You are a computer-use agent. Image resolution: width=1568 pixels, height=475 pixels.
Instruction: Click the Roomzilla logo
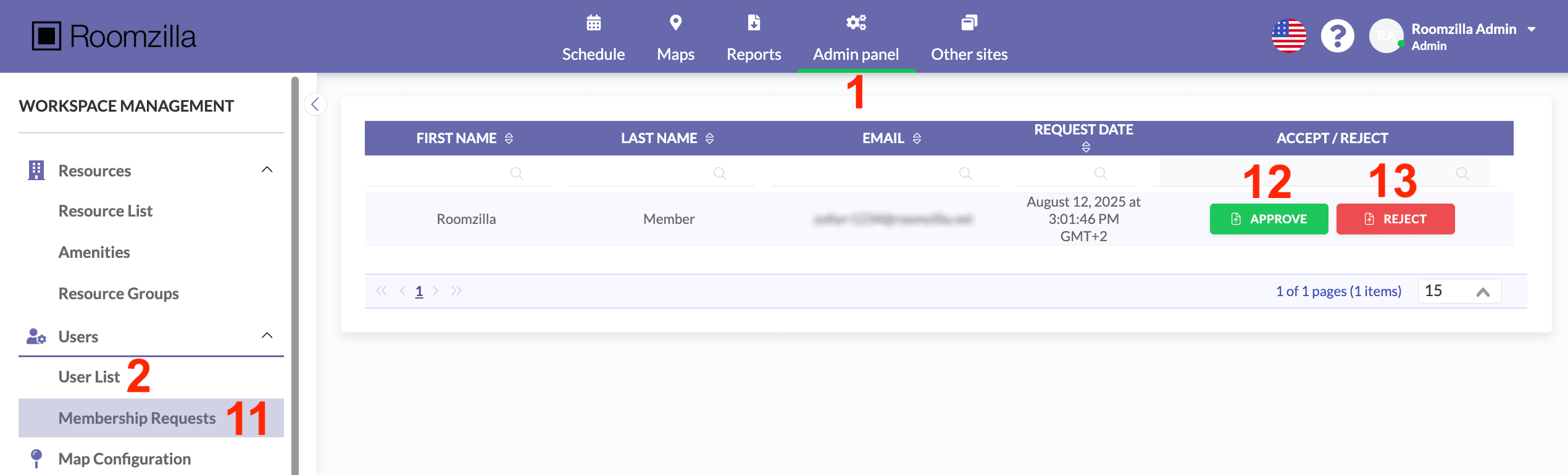114,36
